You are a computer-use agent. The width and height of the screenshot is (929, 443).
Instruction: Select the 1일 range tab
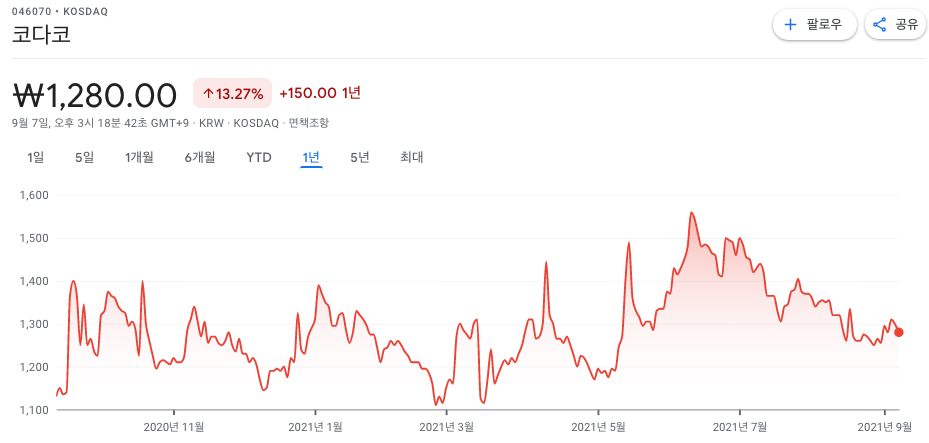coord(36,158)
